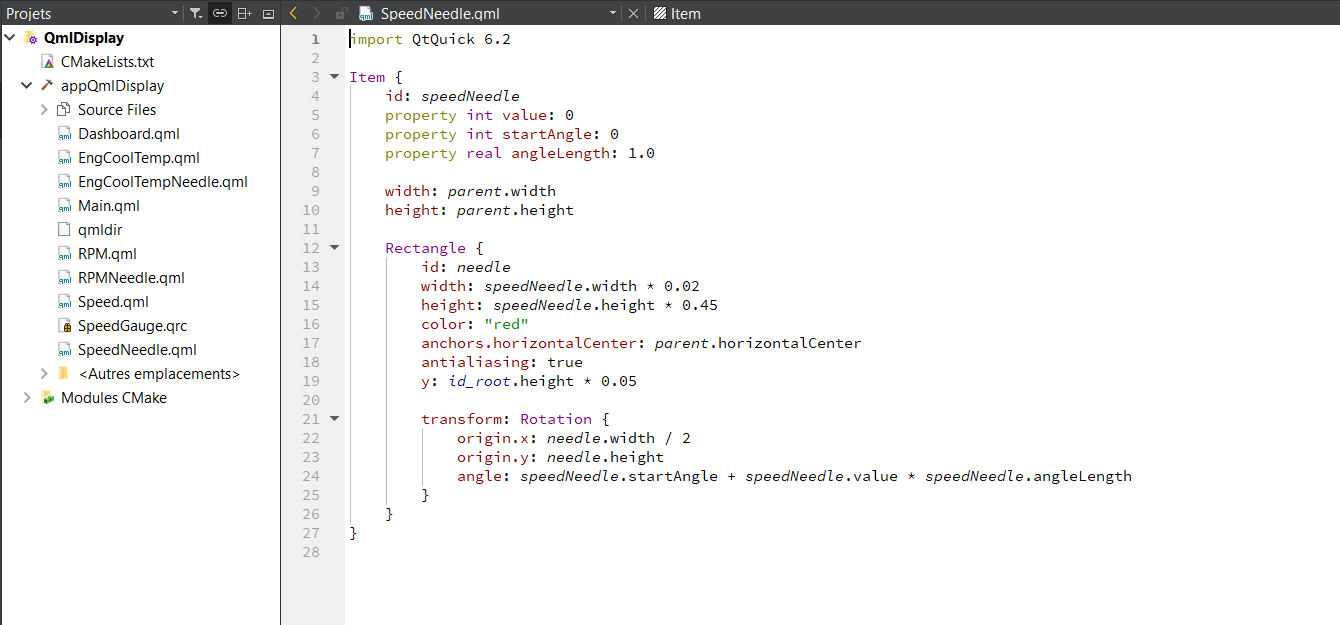Open Main.qml
The height and width of the screenshot is (625, 1340).
click(109, 206)
